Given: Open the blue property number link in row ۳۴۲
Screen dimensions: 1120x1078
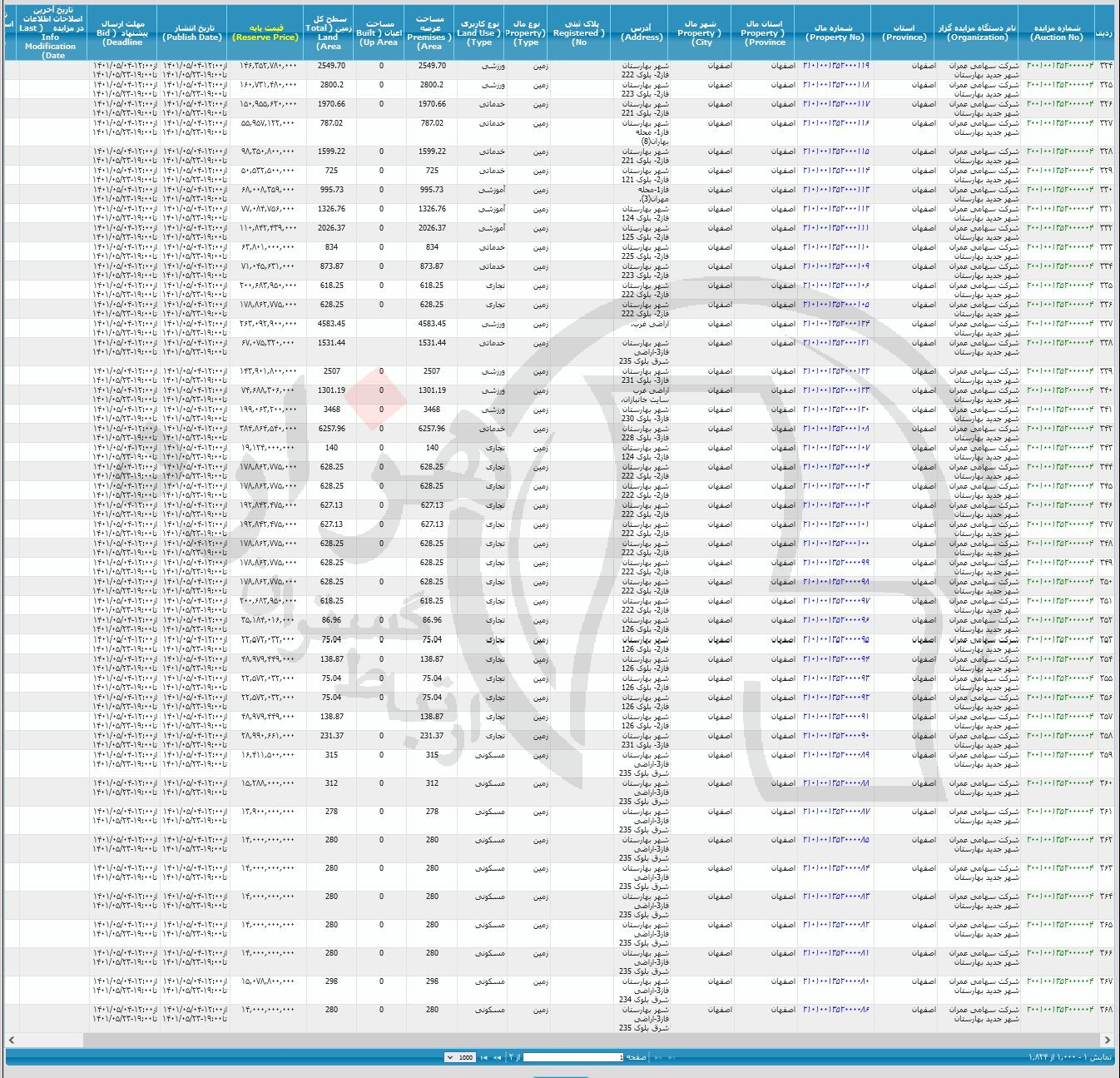Looking at the screenshot, I should pos(835,429).
